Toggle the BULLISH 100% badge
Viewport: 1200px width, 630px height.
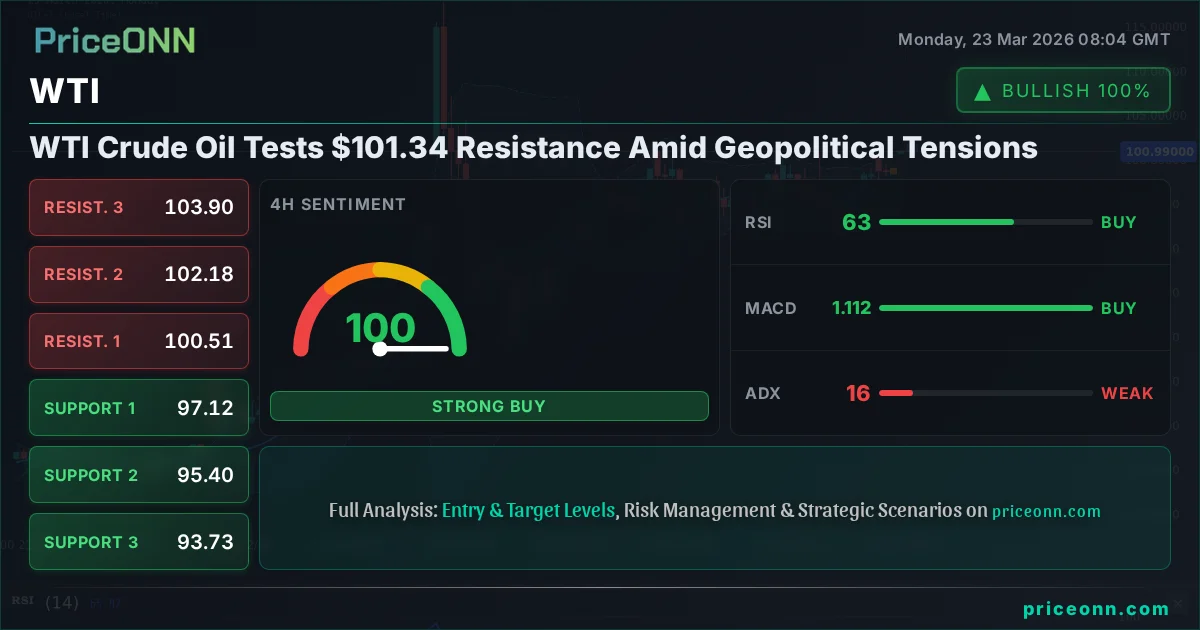click(1063, 89)
